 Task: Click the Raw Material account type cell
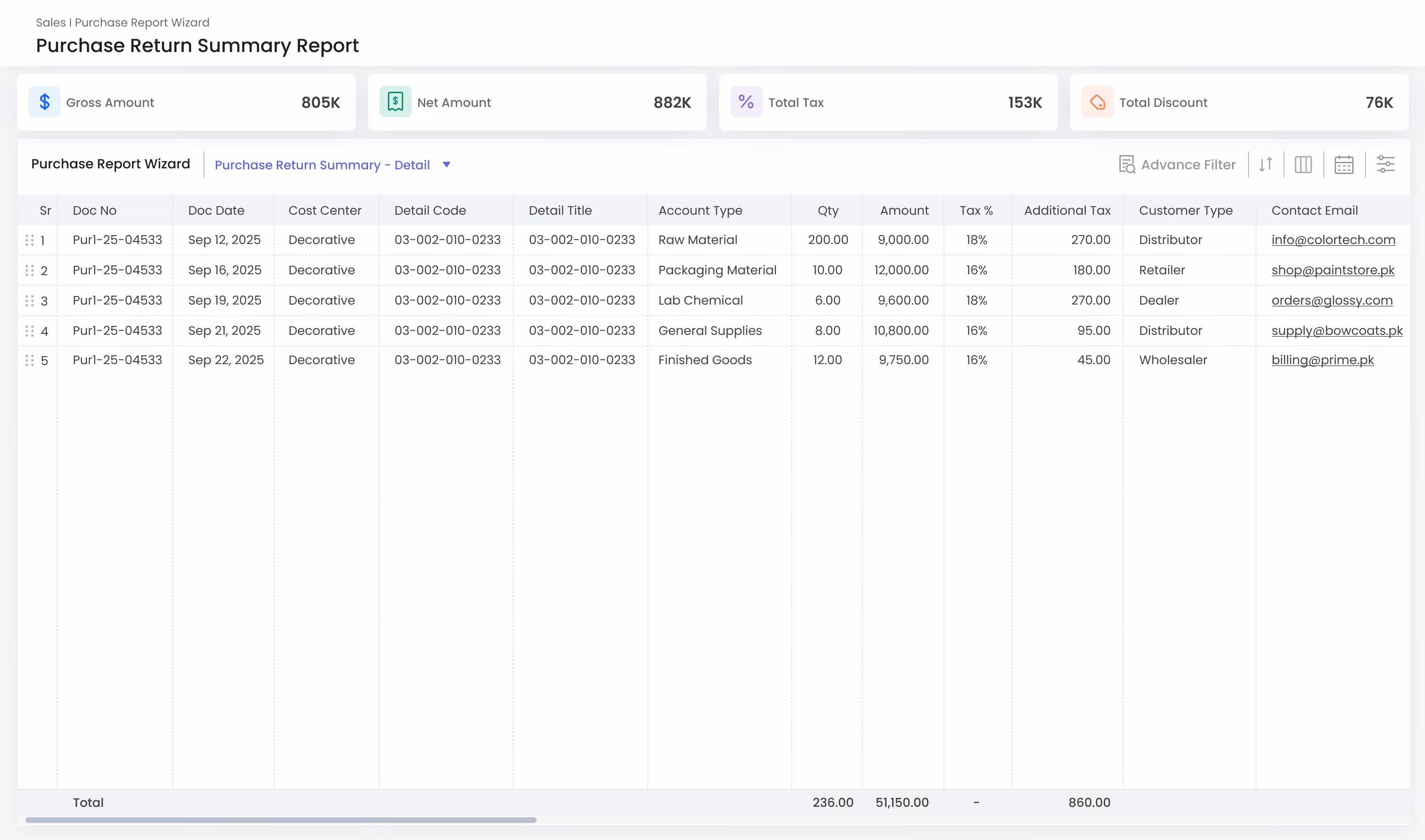(697, 240)
